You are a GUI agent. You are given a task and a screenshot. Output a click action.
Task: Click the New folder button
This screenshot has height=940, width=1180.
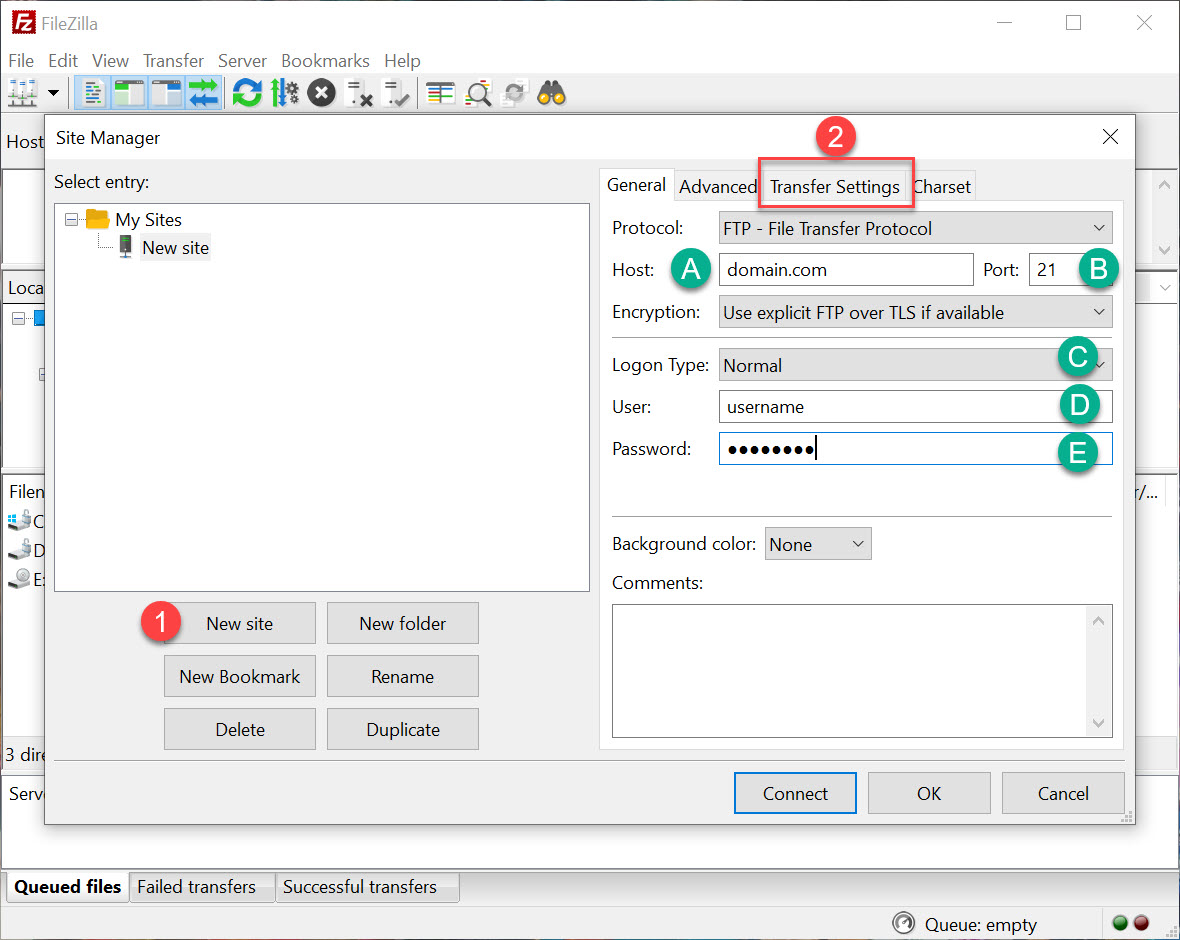click(x=403, y=623)
